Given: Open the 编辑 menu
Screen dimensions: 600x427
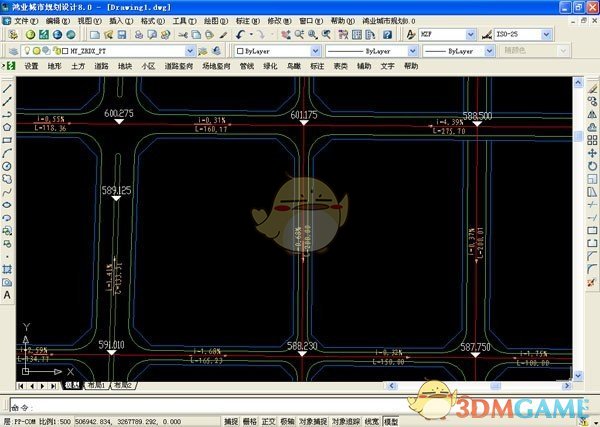Looking at the screenshot, I should [57, 21].
